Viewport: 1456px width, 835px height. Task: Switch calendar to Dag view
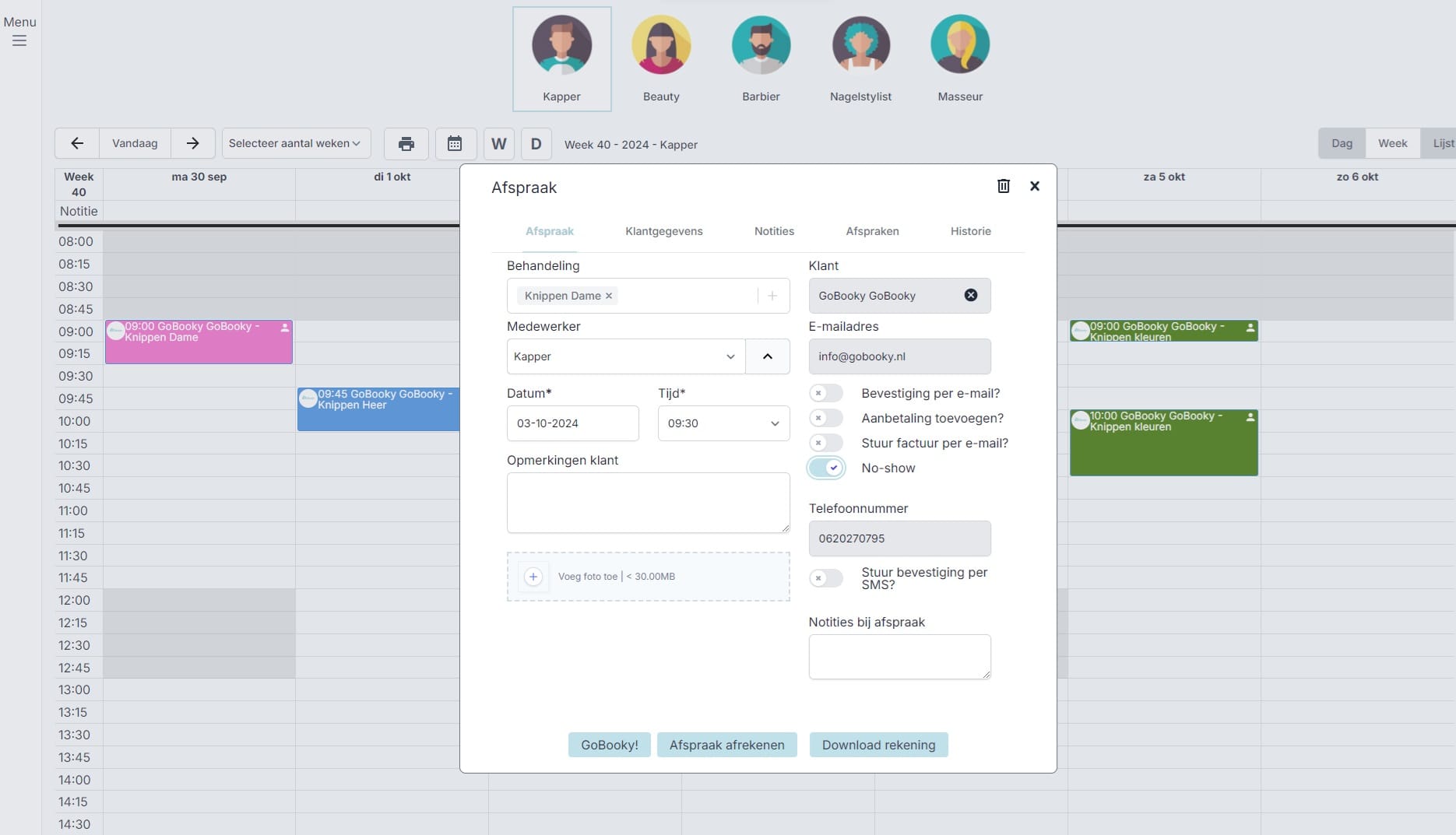[x=1342, y=143]
